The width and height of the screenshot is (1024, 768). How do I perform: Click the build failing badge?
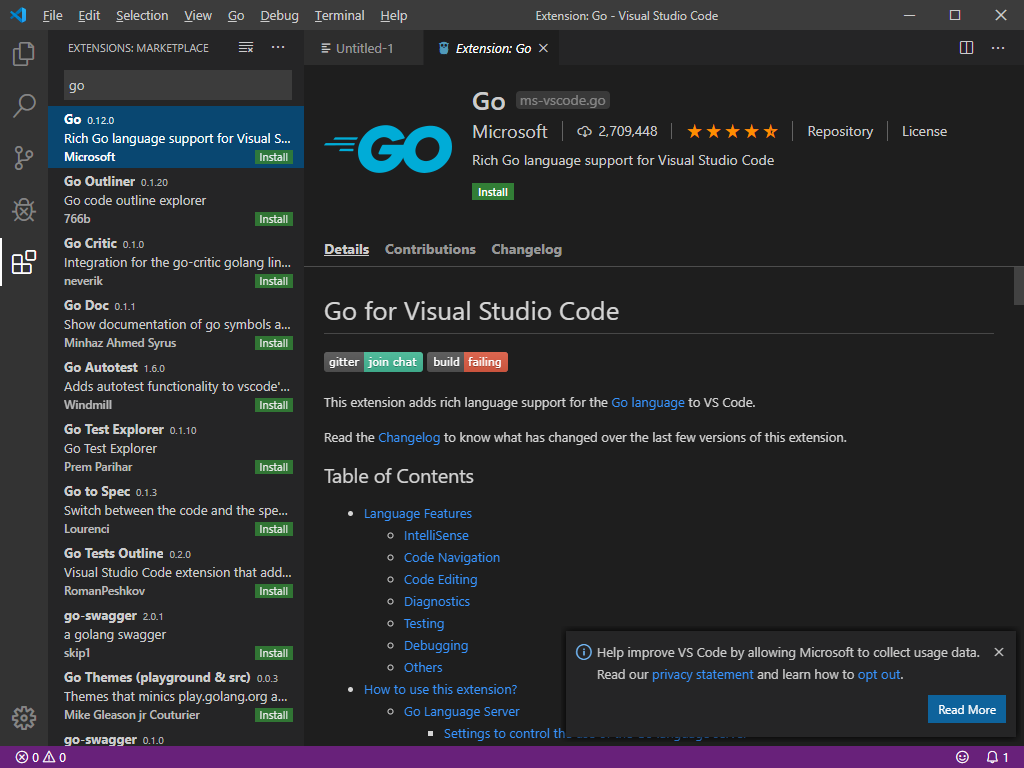pyautogui.click(x=467, y=362)
